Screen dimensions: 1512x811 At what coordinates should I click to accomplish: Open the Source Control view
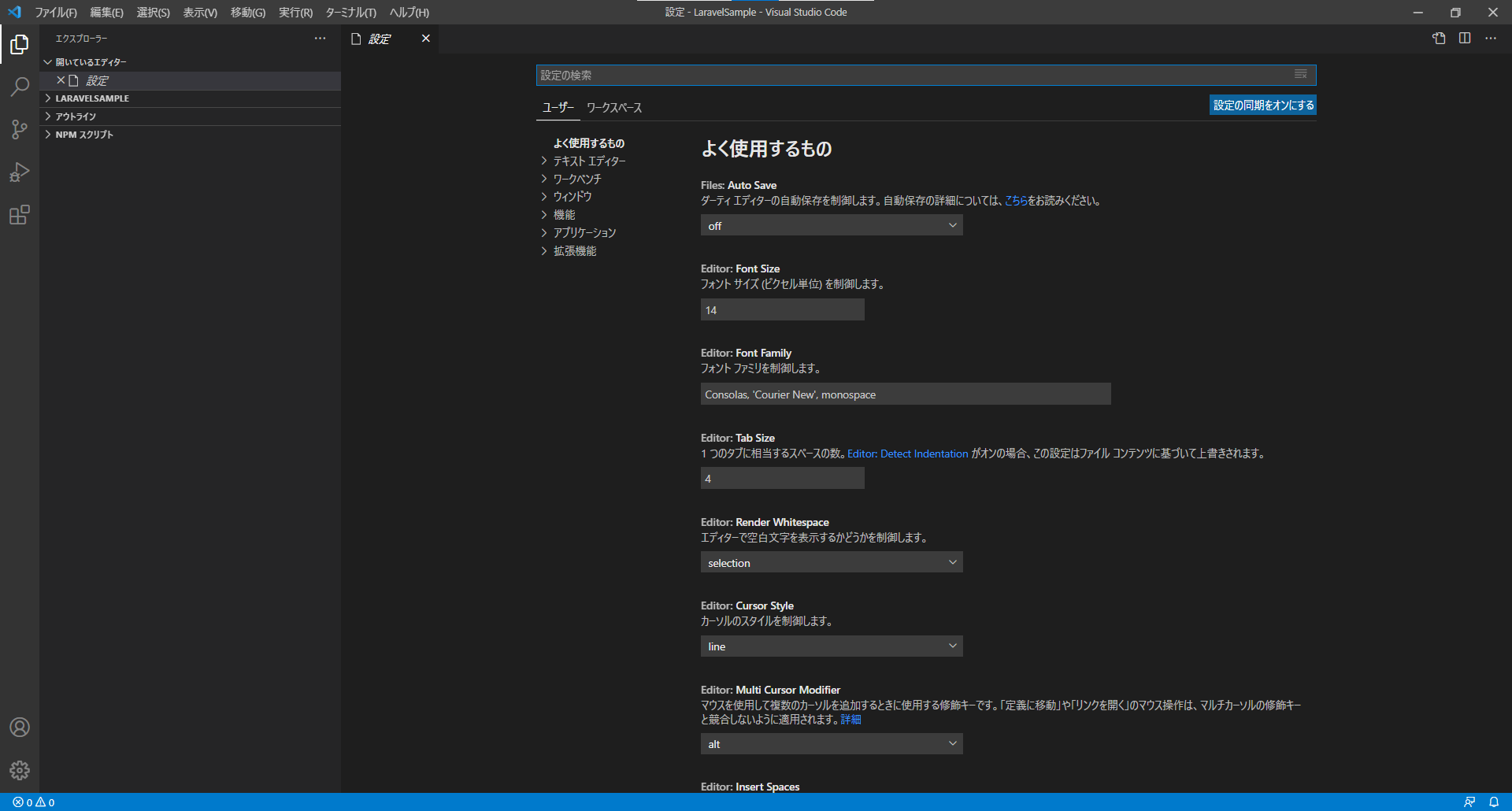[20, 129]
